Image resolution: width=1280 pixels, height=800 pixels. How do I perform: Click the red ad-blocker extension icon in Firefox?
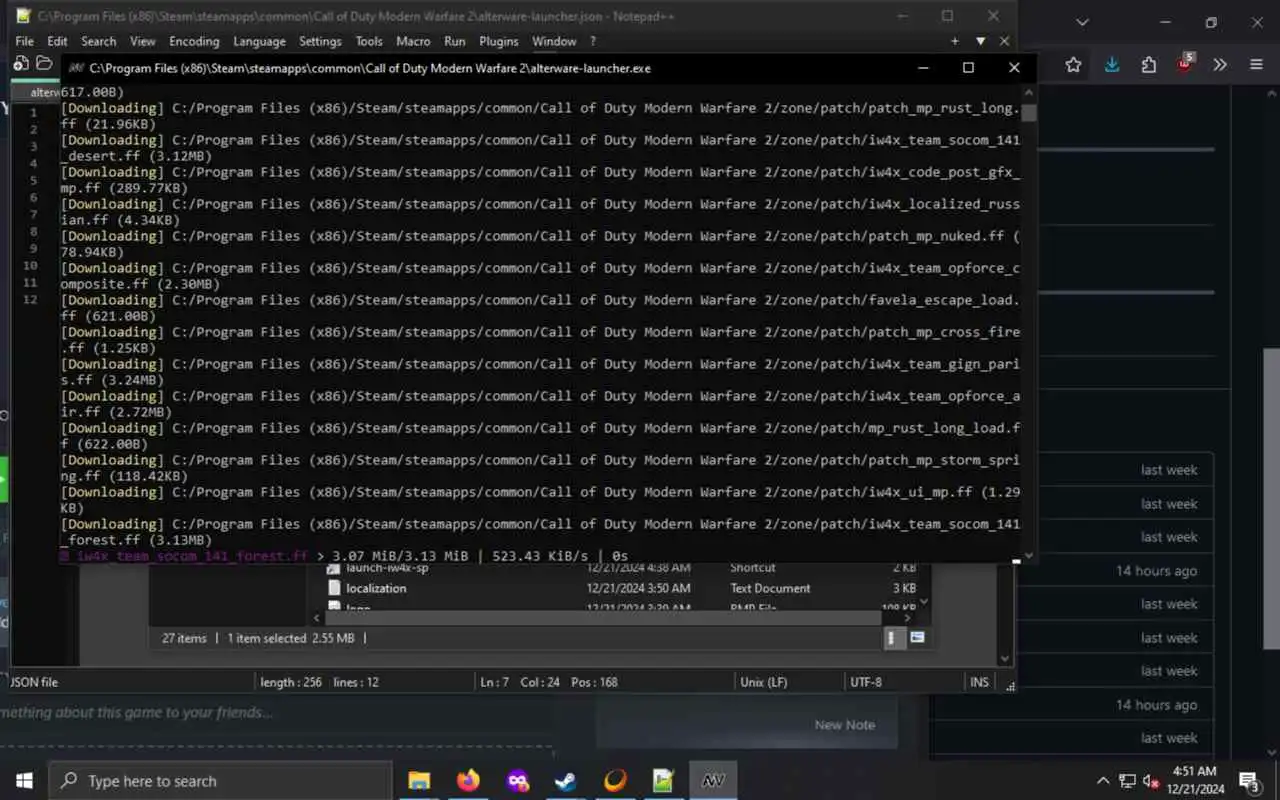click(x=1185, y=64)
